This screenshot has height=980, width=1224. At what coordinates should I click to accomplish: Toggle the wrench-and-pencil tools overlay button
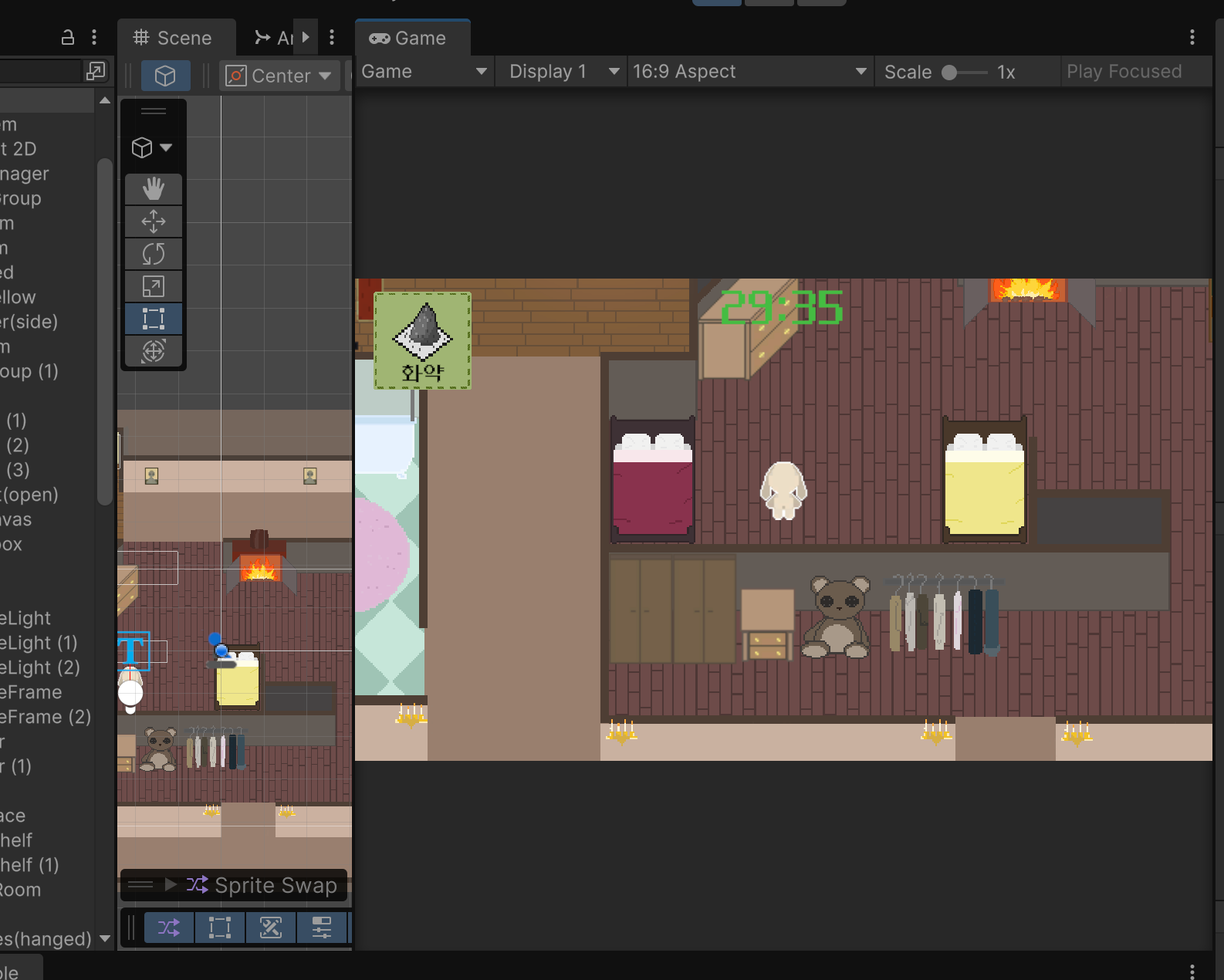click(x=271, y=928)
